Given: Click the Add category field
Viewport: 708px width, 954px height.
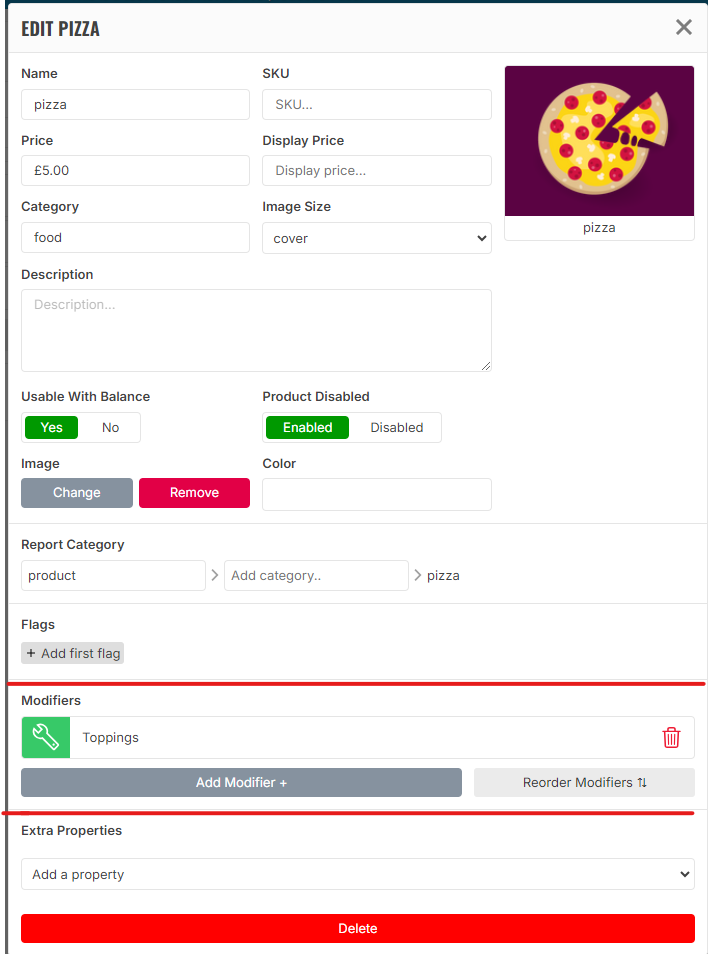Looking at the screenshot, I should point(316,575).
